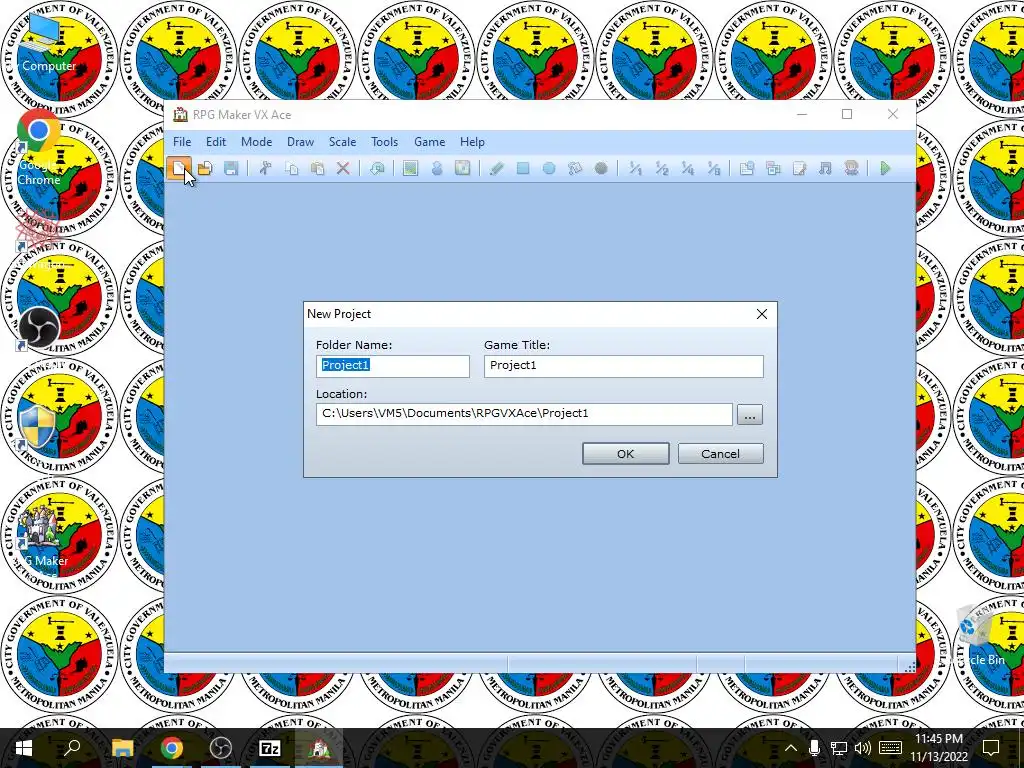Viewport: 1024px width, 768px height.
Task: Open the Edit menu
Action: pos(216,142)
